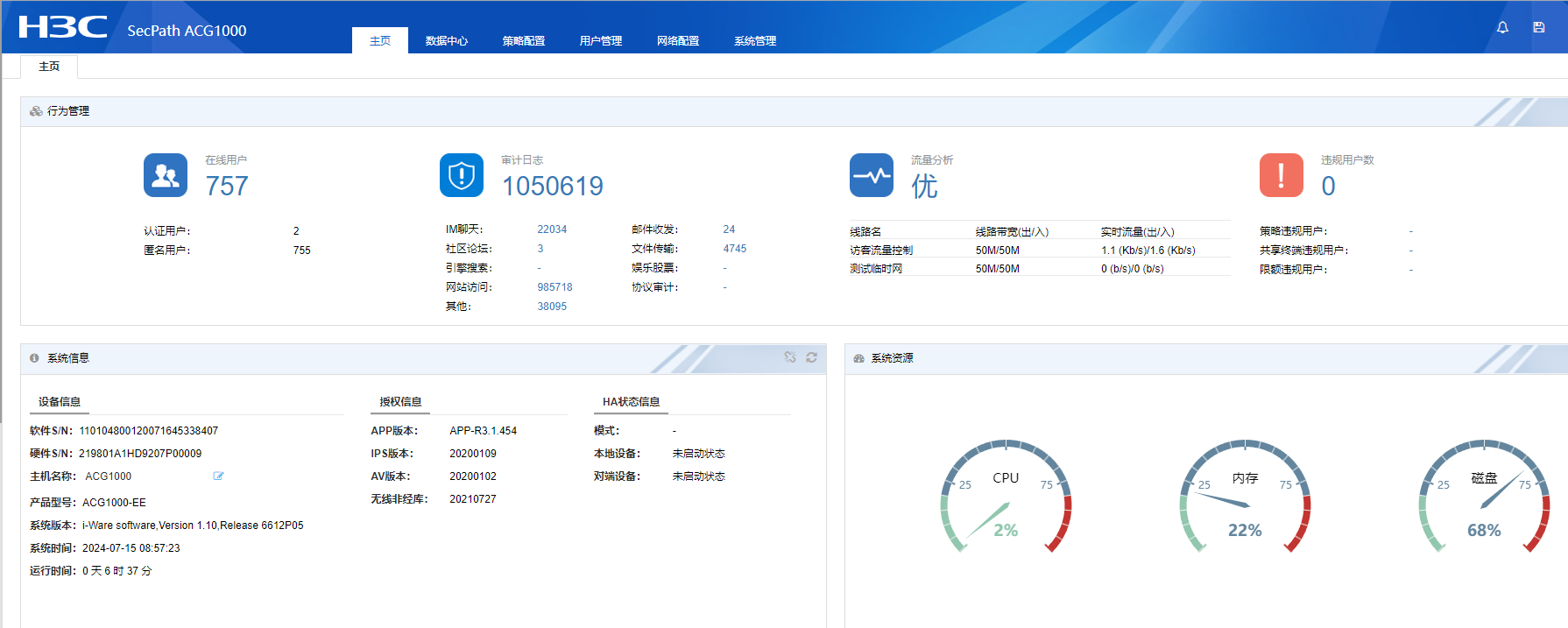Click the broken-link icon in 系统信息 header

click(x=790, y=357)
